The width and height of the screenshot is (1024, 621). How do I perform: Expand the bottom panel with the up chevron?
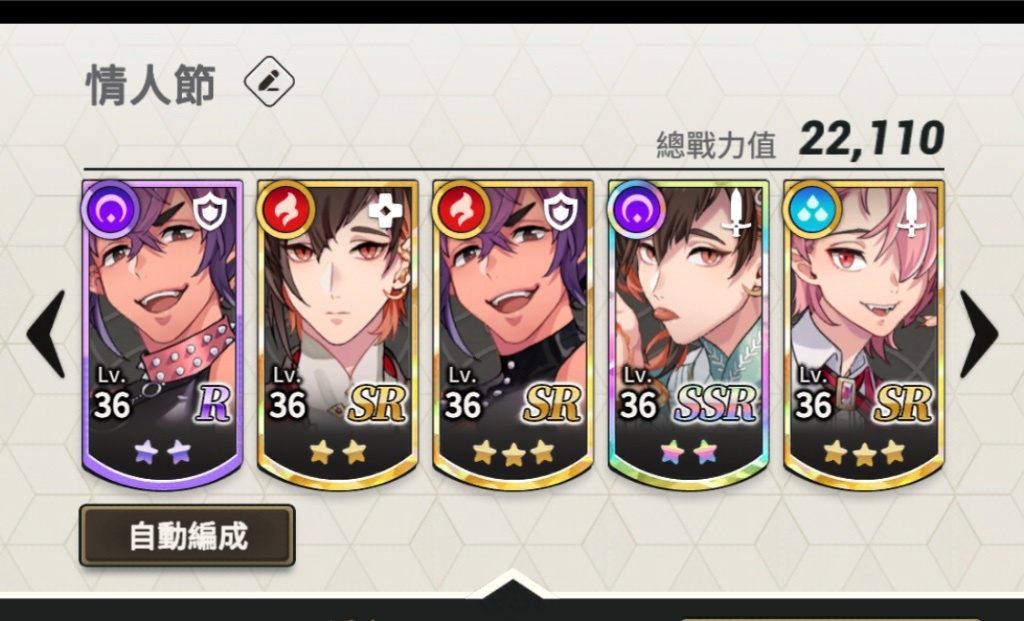point(513,584)
